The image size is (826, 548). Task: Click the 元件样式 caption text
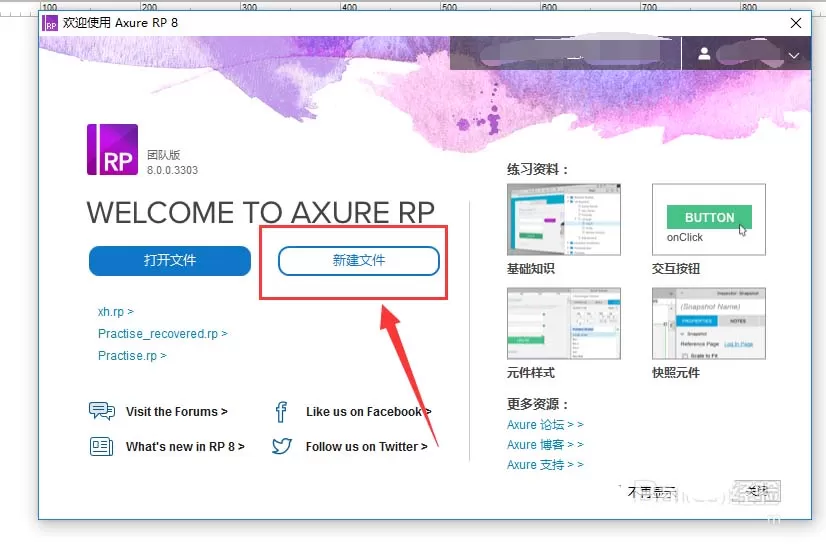tap(530, 373)
